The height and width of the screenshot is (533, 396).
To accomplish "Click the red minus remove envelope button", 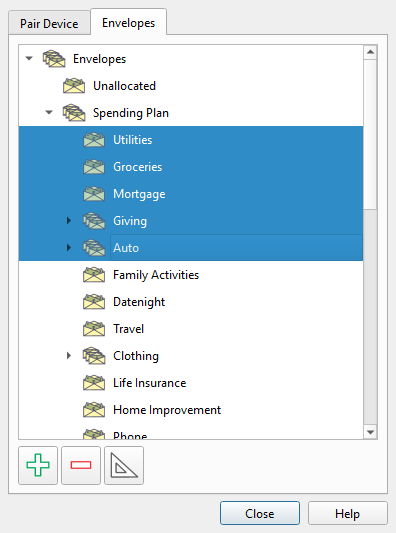I will click(x=81, y=465).
